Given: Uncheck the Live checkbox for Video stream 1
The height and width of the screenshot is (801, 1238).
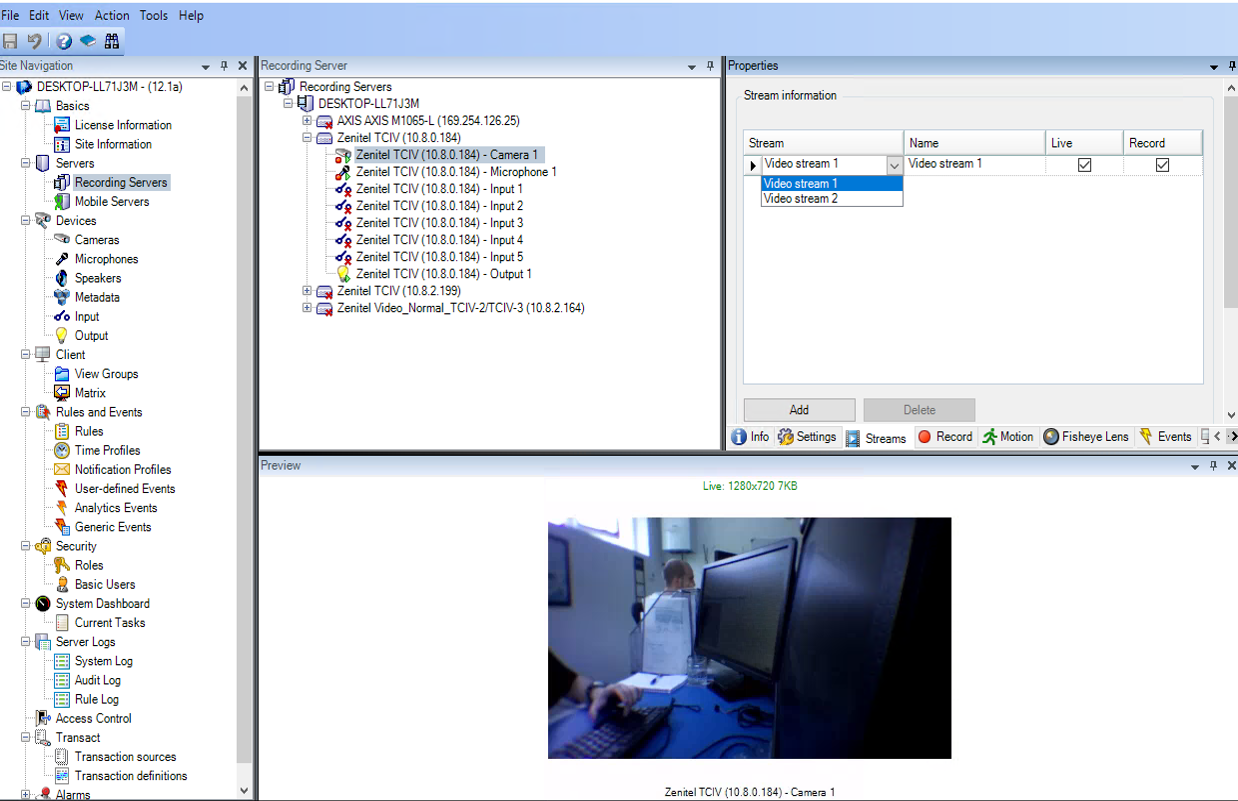Looking at the screenshot, I should coord(1084,165).
